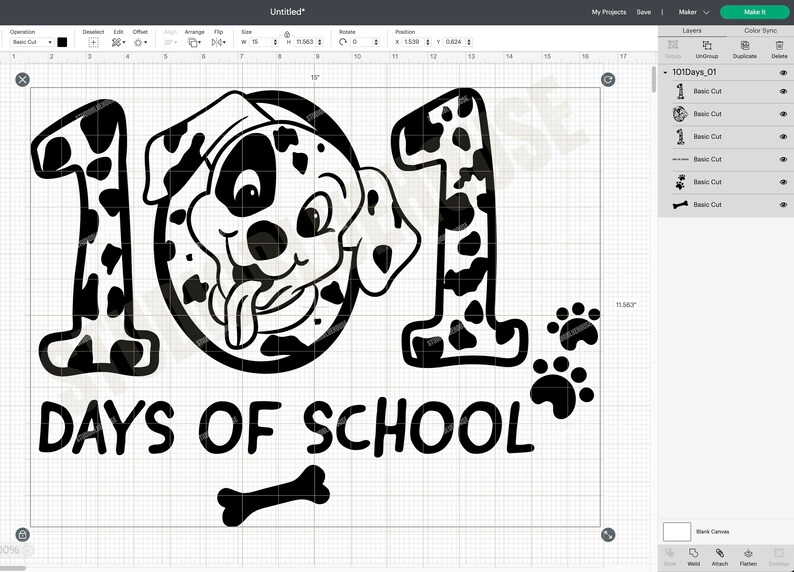Click the delete X handle on the selection
Image resolution: width=794 pixels, height=572 pixels.
pos(22,79)
